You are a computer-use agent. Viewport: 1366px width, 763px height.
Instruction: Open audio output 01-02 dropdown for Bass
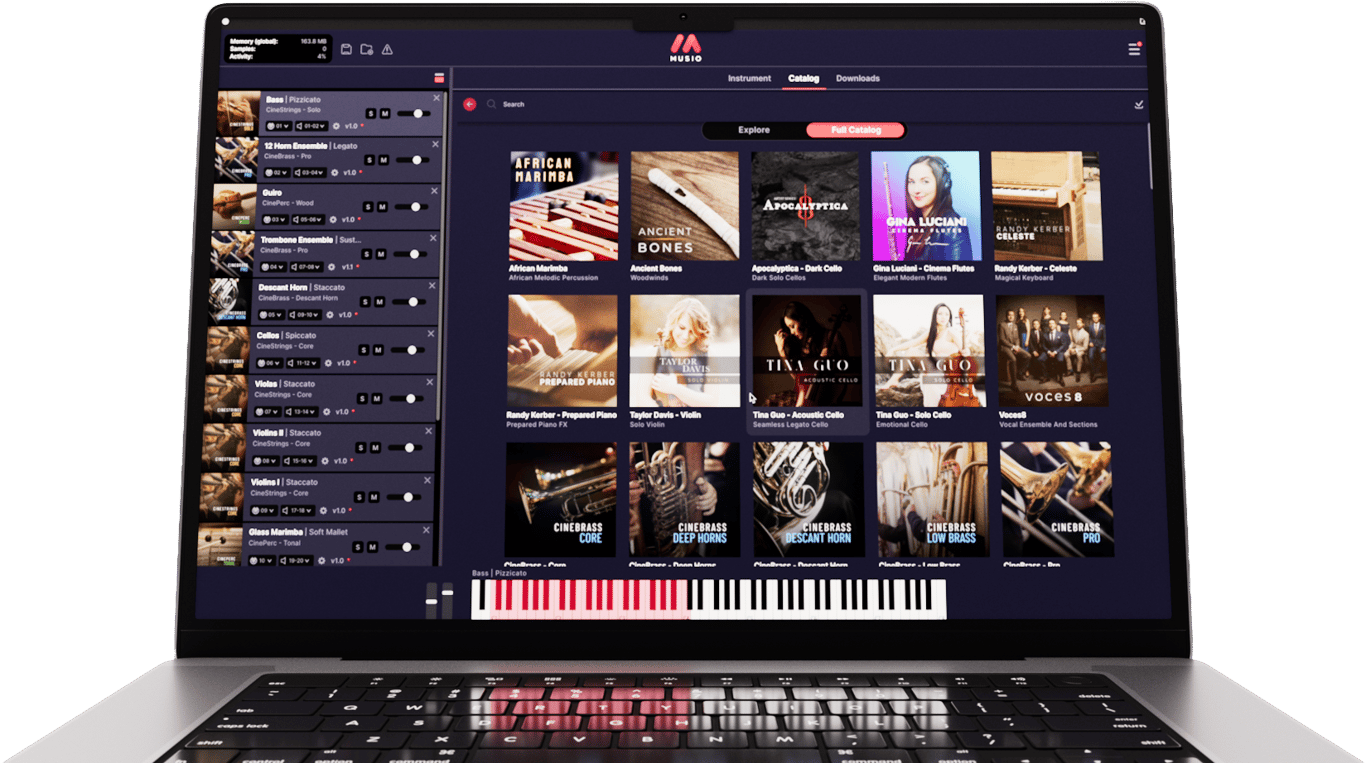(310, 126)
